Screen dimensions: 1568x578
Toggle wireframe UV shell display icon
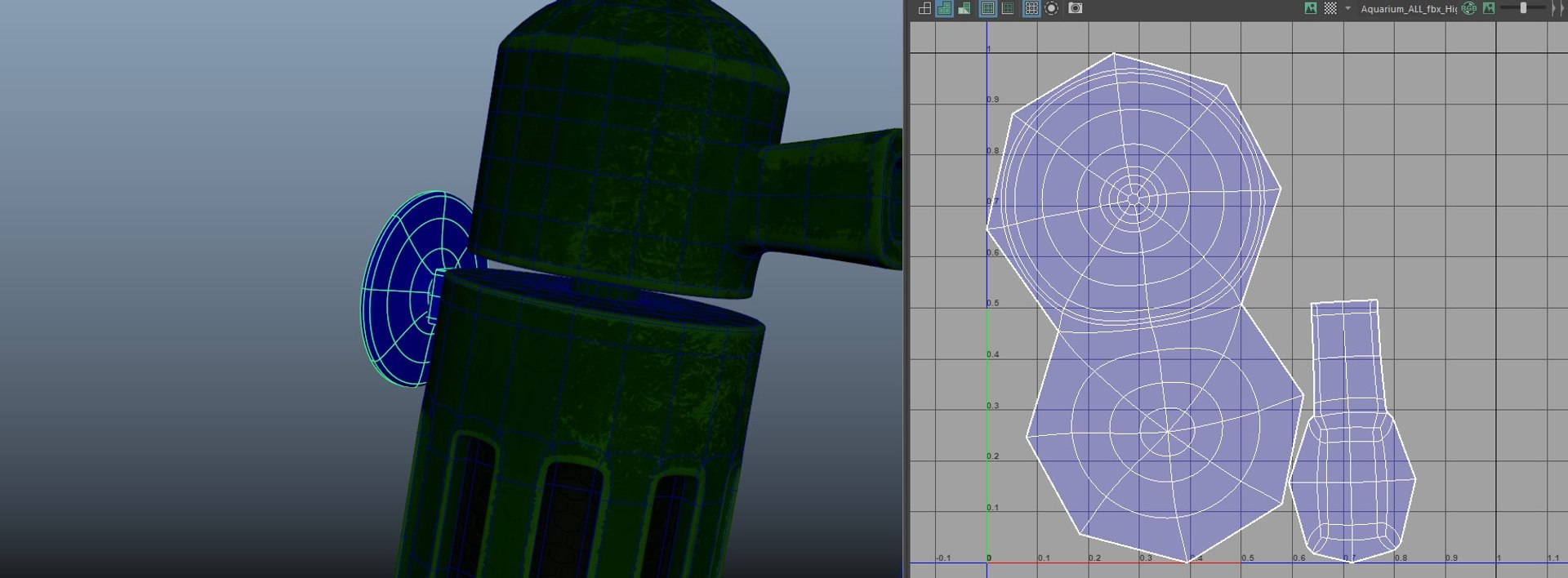(924, 8)
